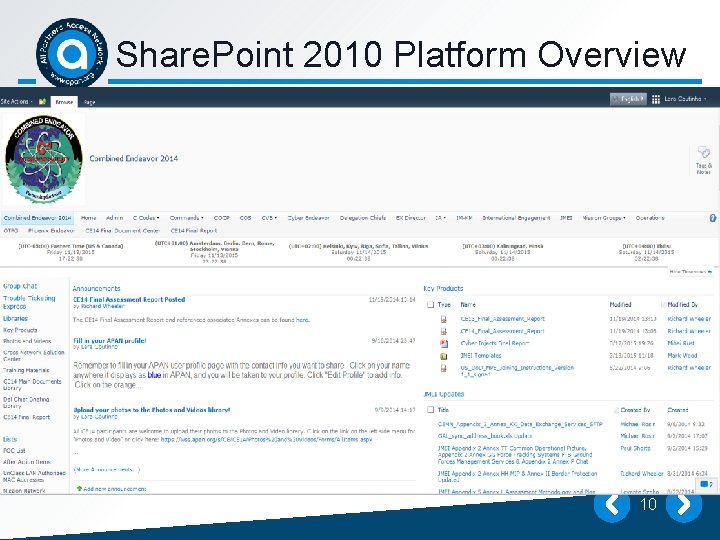This screenshot has height=540, width=720.
Task: Click the Announcements web part title
Action: 96,289
